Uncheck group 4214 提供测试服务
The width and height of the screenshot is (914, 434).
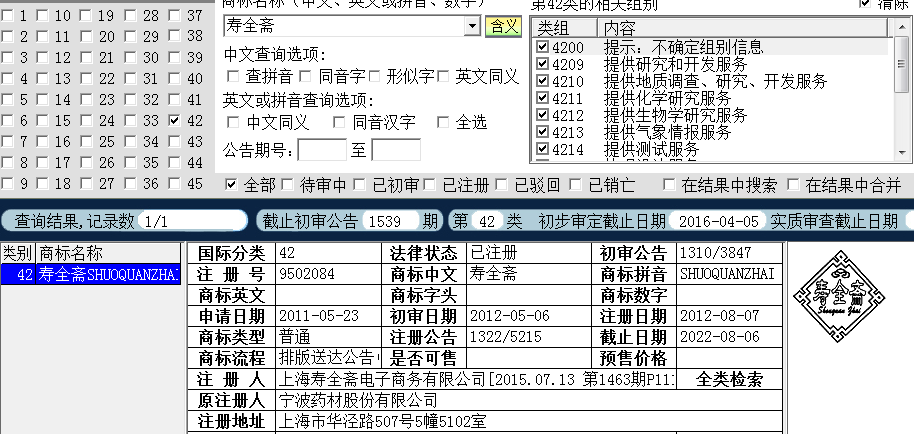point(543,149)
